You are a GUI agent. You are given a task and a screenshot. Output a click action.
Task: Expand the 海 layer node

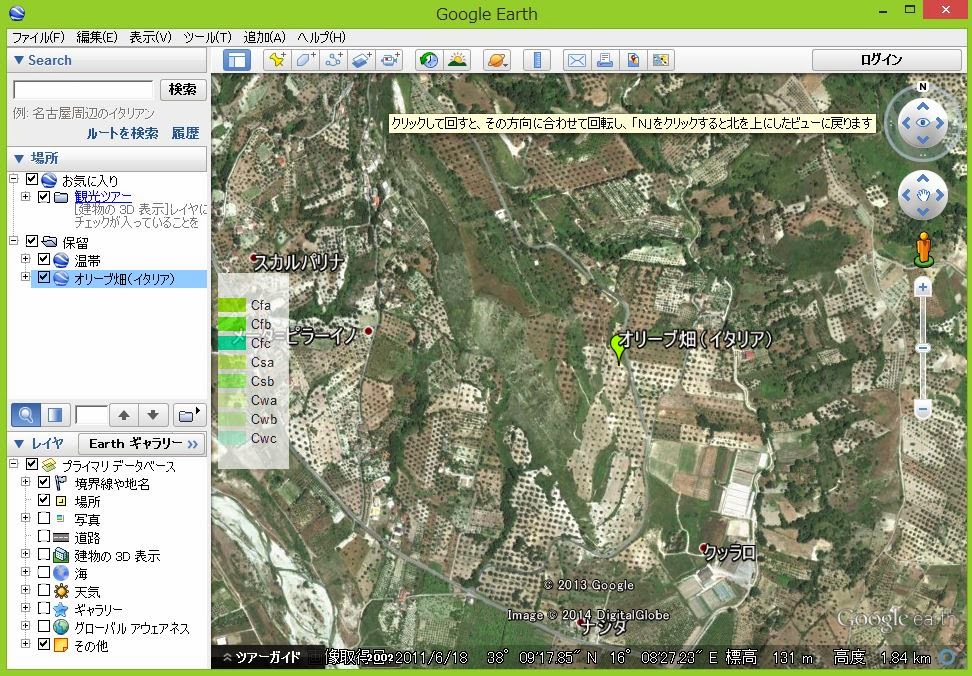25,572
